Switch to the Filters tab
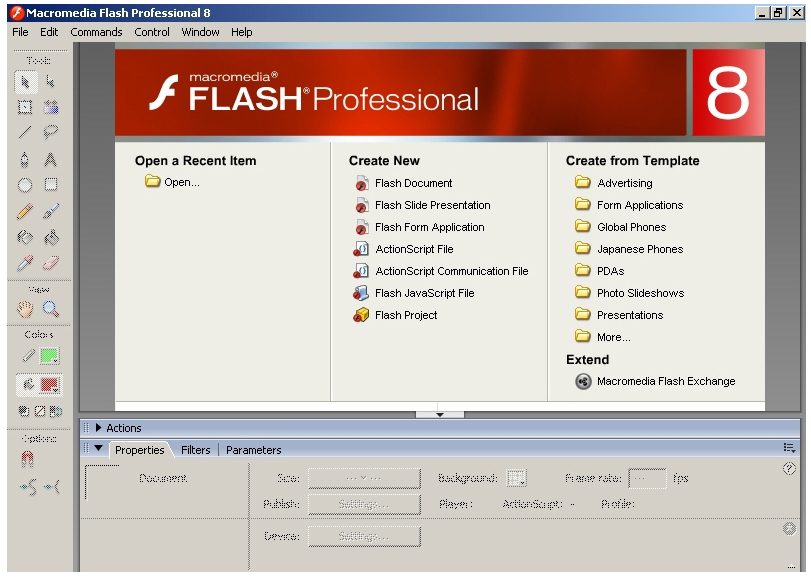Viewport: 811px width, 577px height. (196, 450)
